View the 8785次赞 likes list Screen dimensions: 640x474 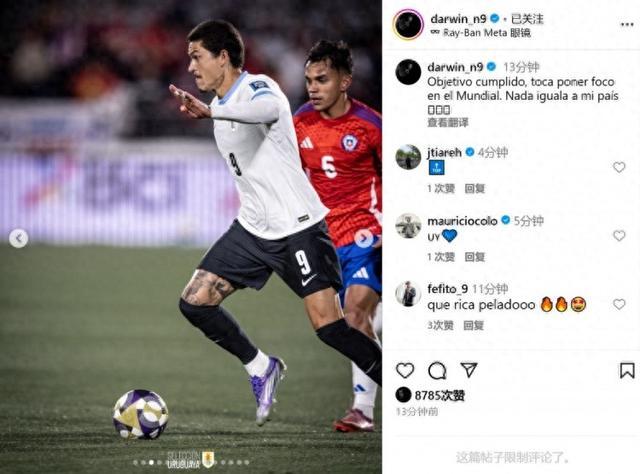pos(440,395)
